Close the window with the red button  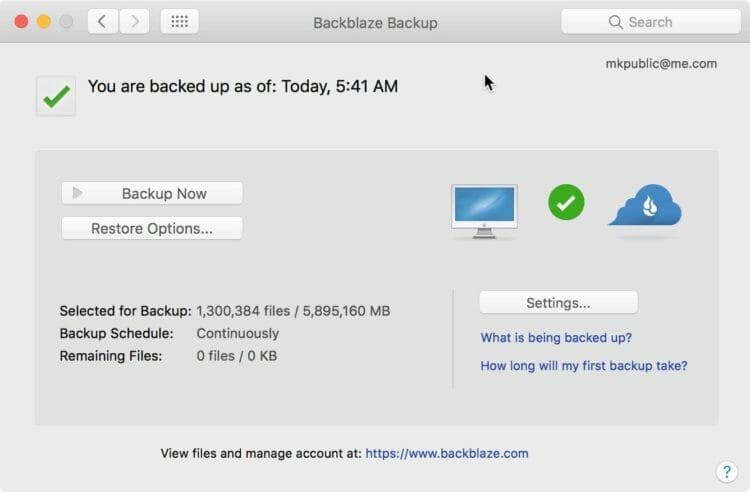click(x=21, y=22)
